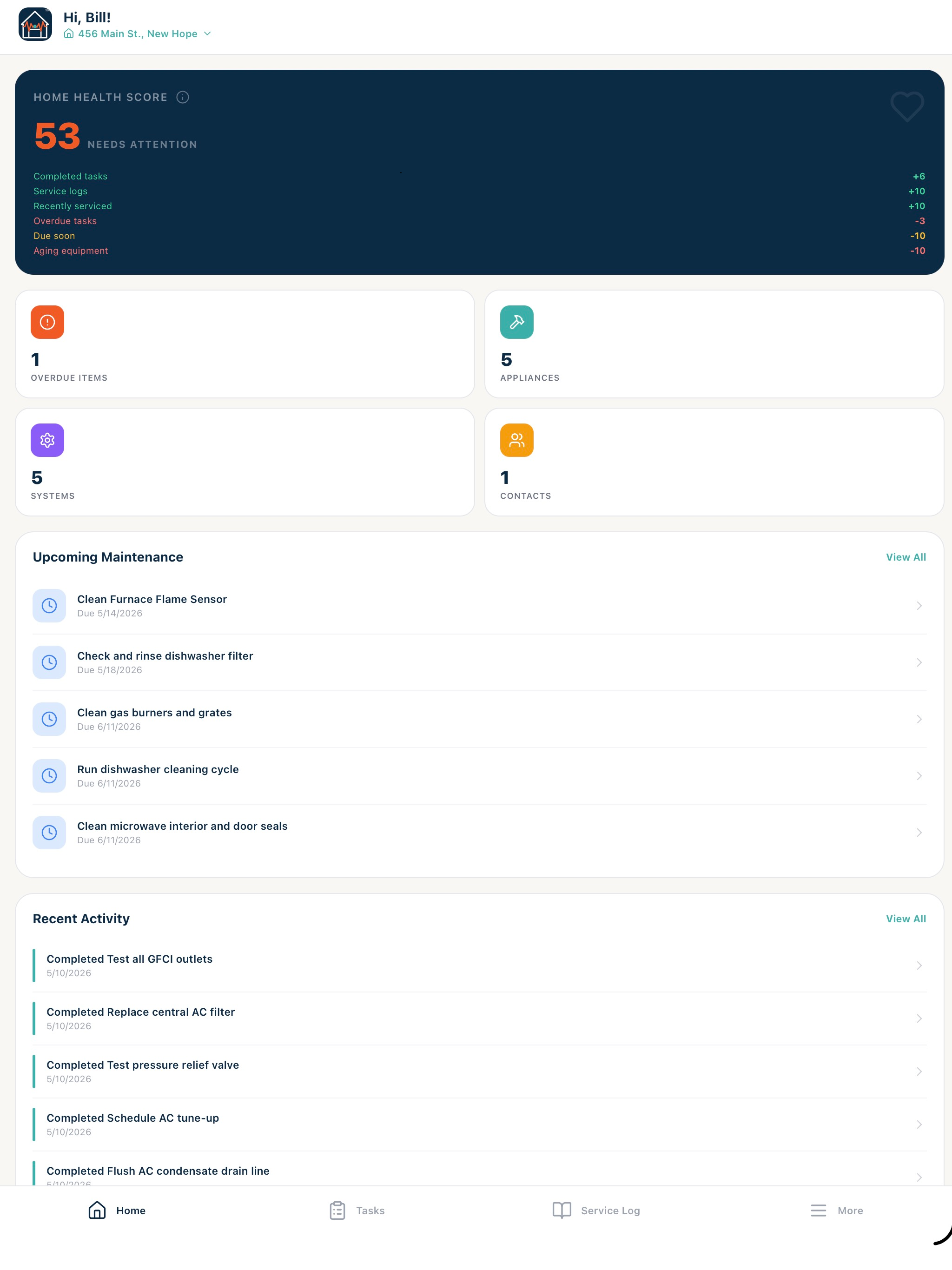
Task: Open the 1 Contacts card
Action: [x=714, y=462]
